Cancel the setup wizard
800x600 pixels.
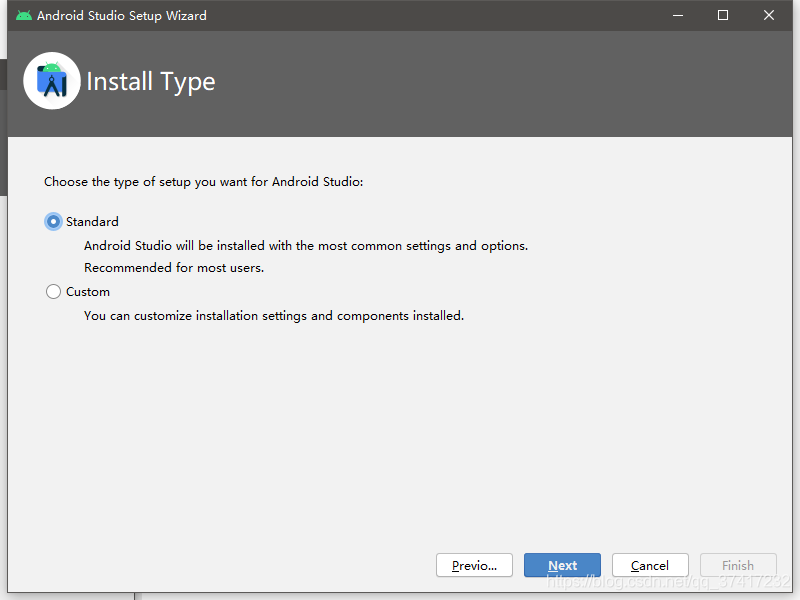pyautogui.click(x=650, y=565)
